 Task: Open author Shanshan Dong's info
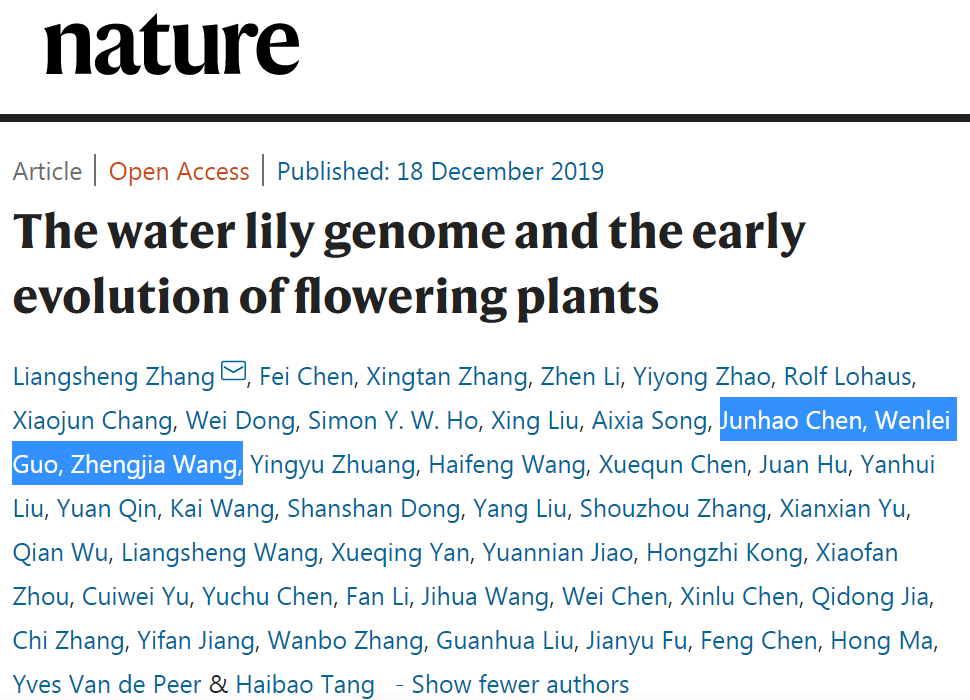374,509
